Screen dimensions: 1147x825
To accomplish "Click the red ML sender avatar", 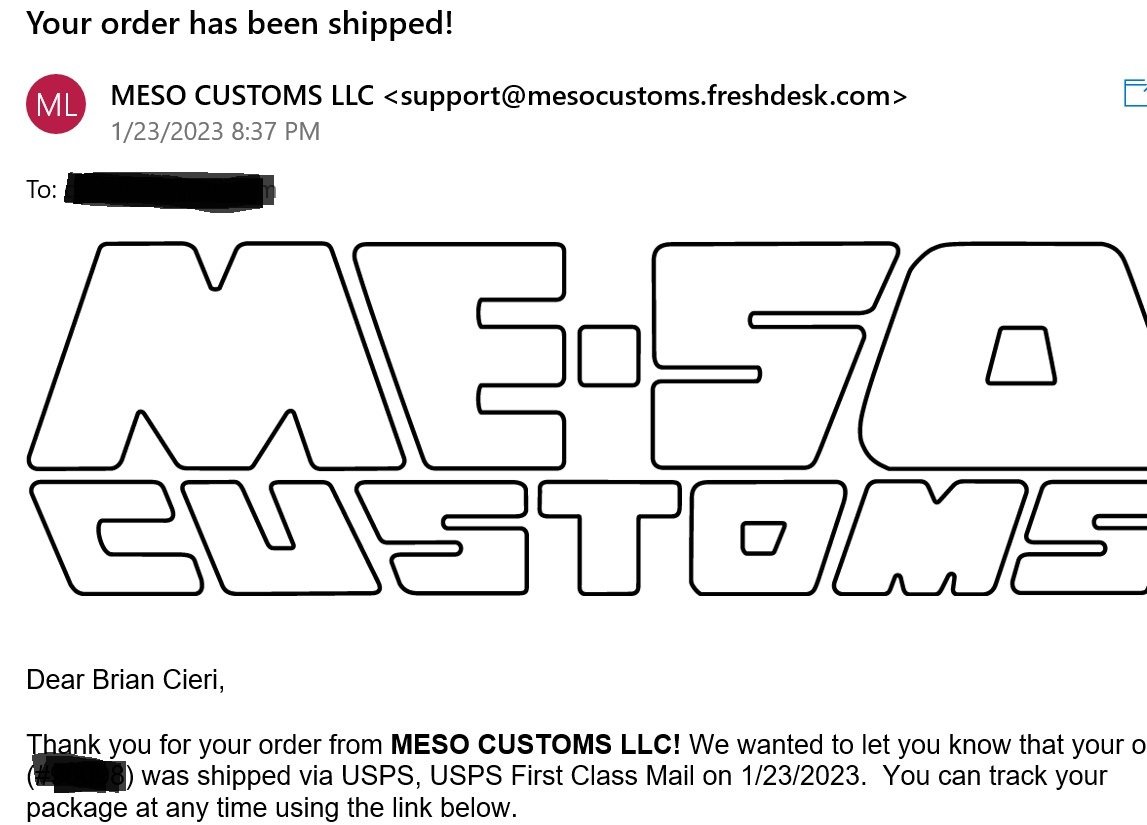I will click(56, 105).
